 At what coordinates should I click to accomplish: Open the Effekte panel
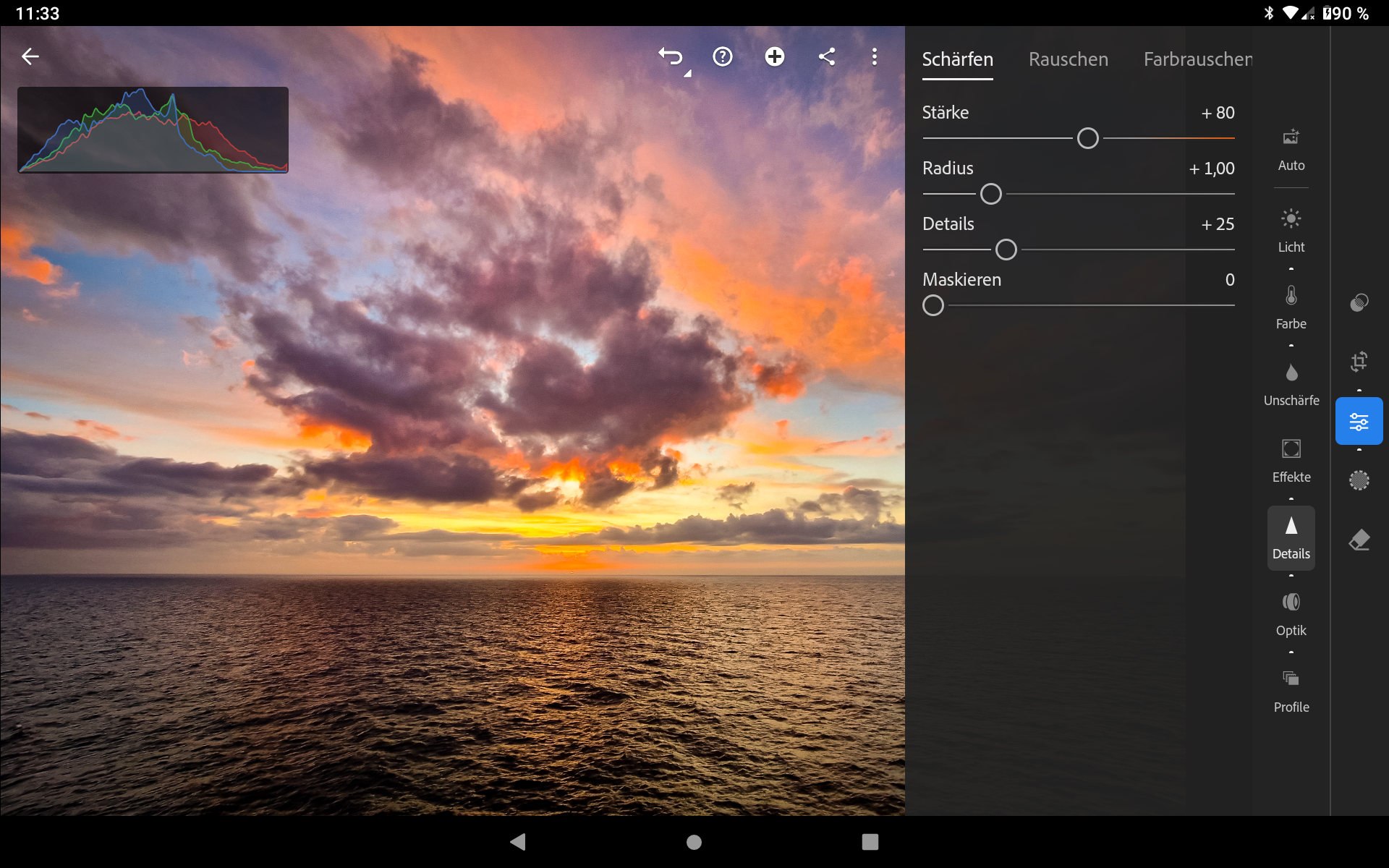point(1291,460)
